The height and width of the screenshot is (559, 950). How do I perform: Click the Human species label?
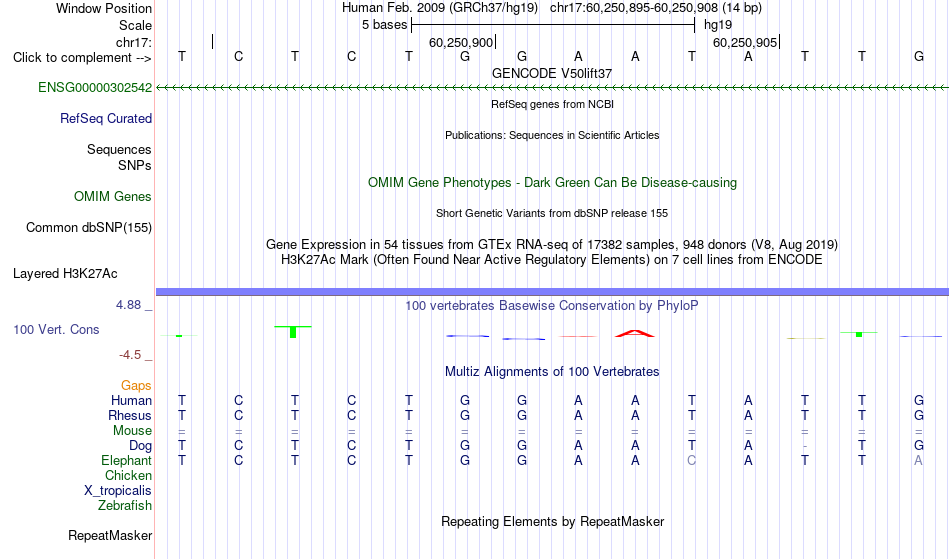131,401
